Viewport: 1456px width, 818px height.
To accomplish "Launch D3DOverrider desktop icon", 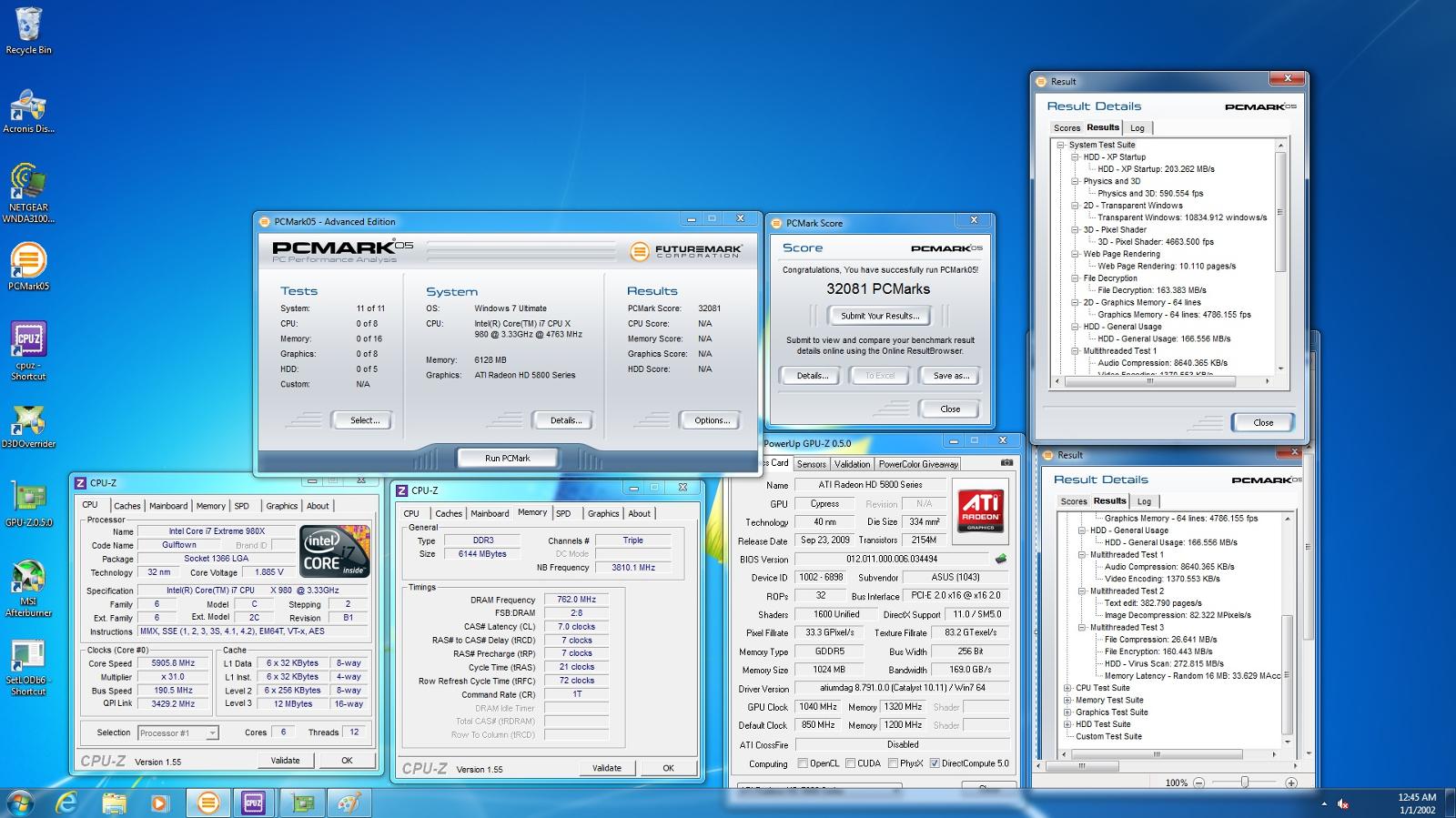I will [28, 427].
